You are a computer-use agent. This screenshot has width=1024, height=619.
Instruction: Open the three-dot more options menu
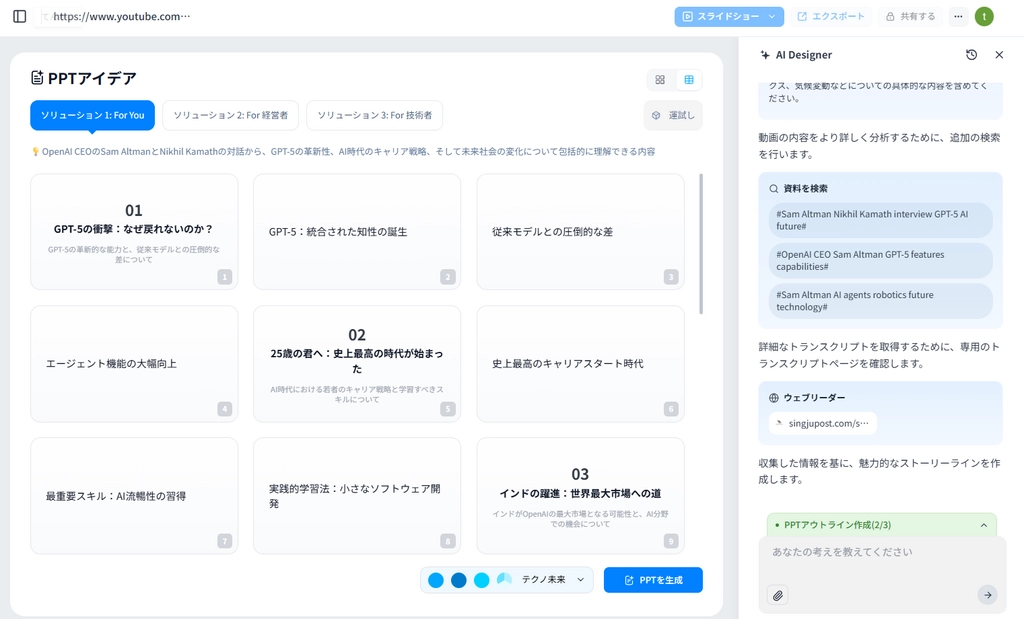tap(958, 16)
